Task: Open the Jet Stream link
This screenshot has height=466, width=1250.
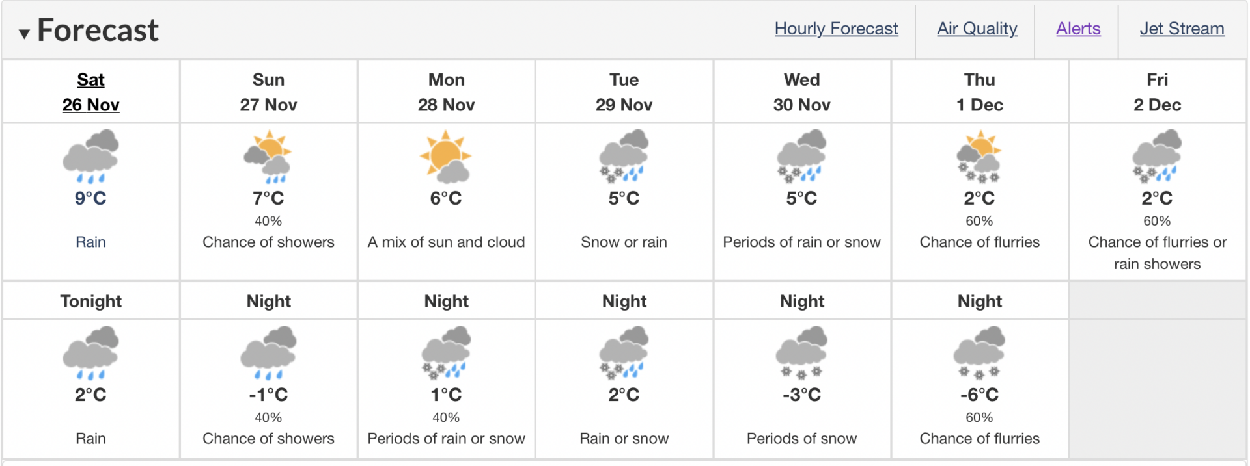Action: coord(1182,29)
